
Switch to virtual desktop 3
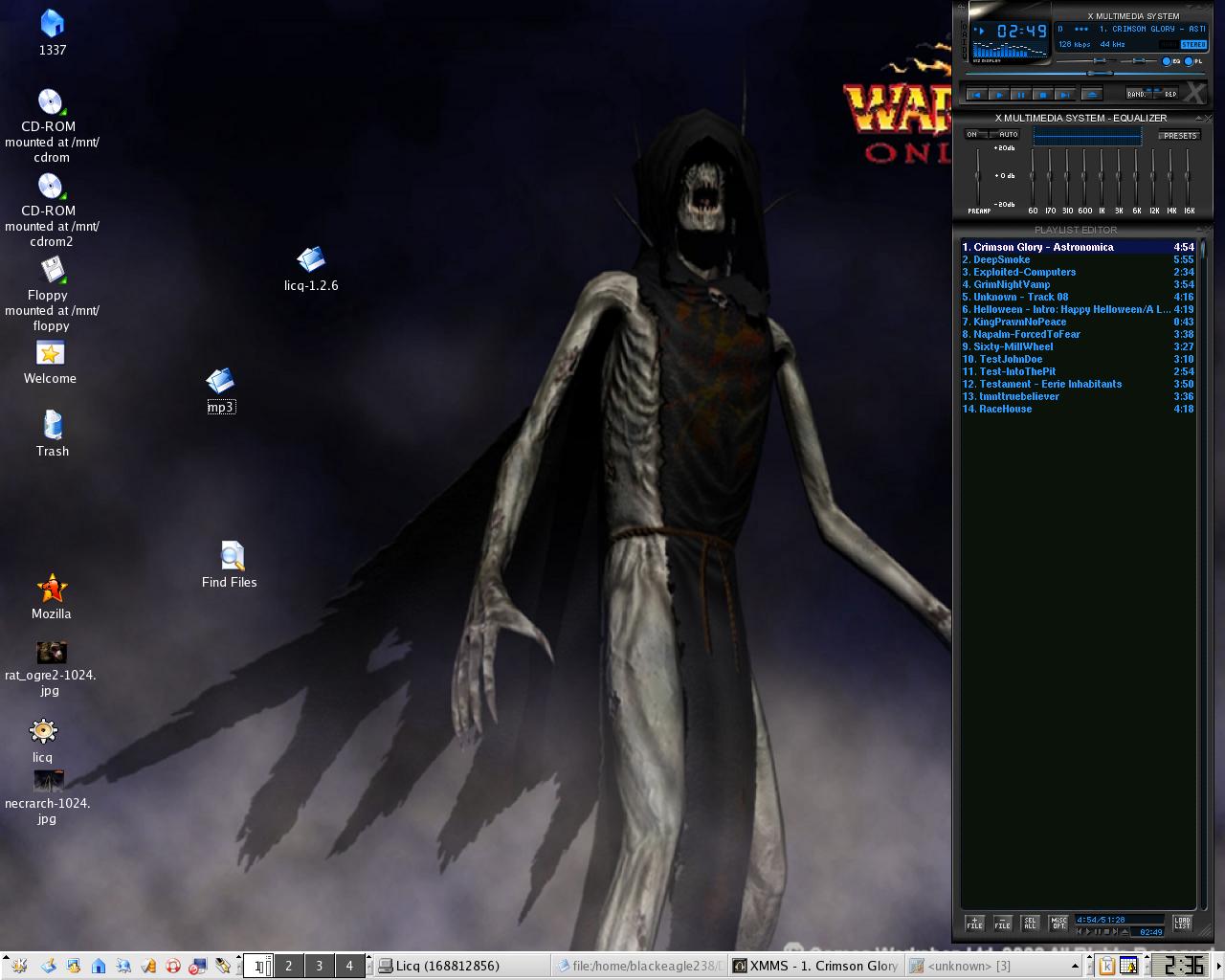(x=319, y=966)
